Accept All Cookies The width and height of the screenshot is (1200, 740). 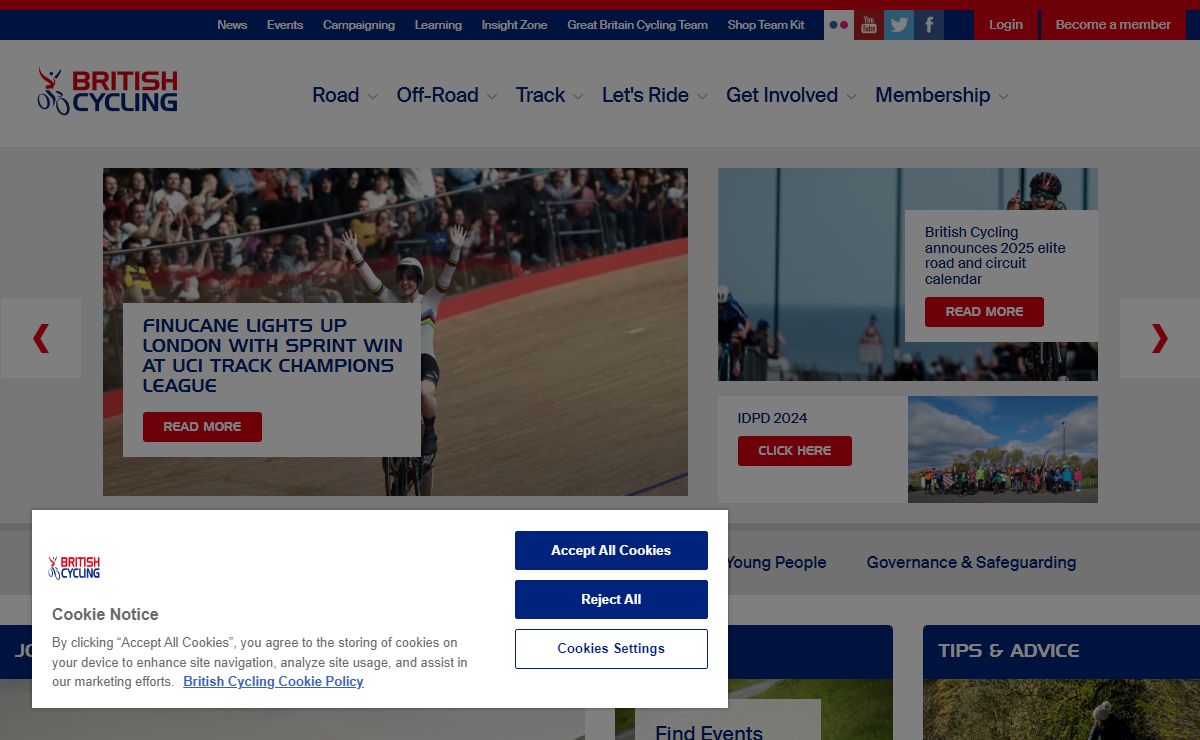tap(611, 550)
